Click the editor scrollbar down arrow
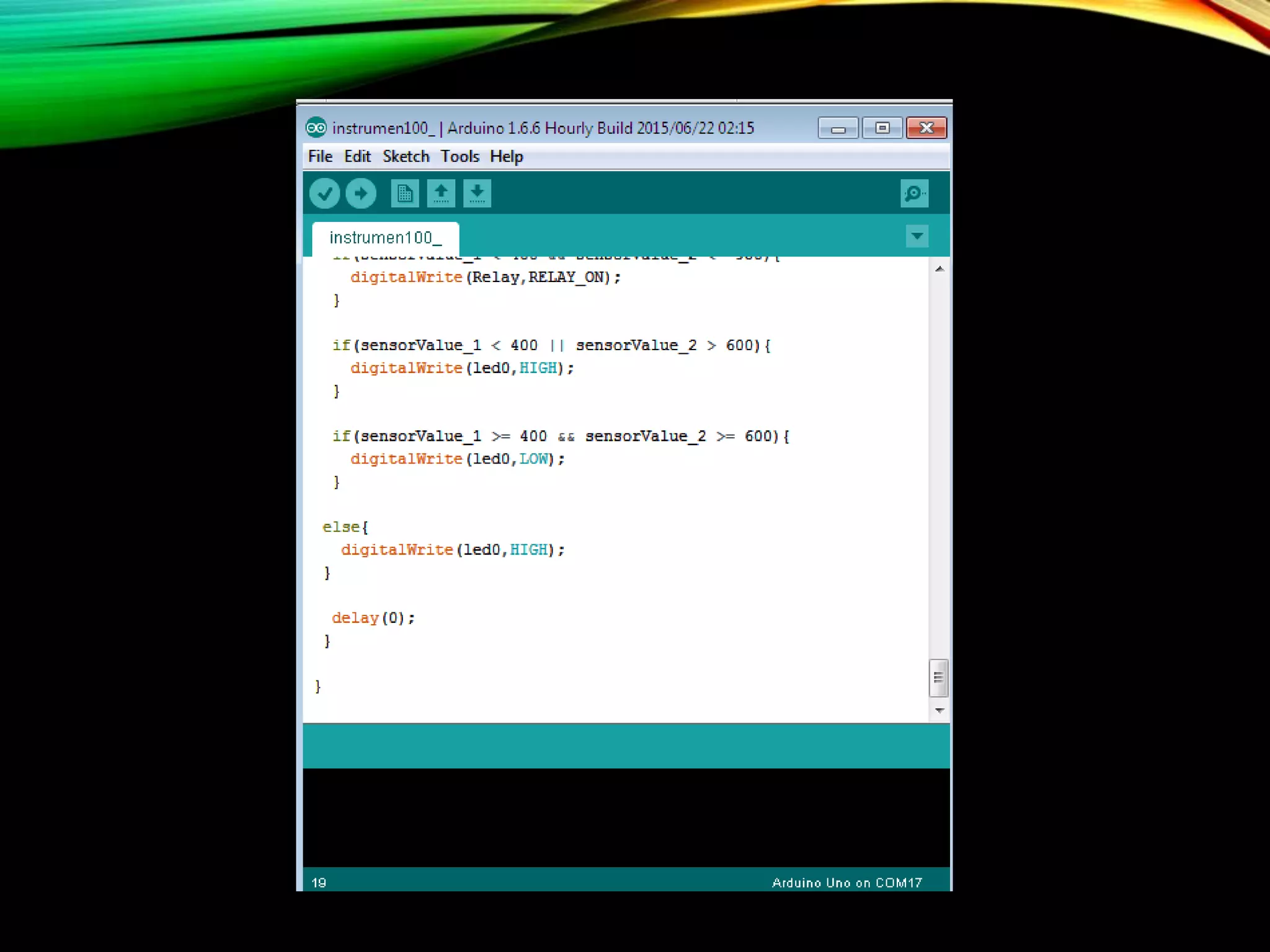The height and width of the screenshot is (952, 1270). pyautogui.click(x=939, y=711)
